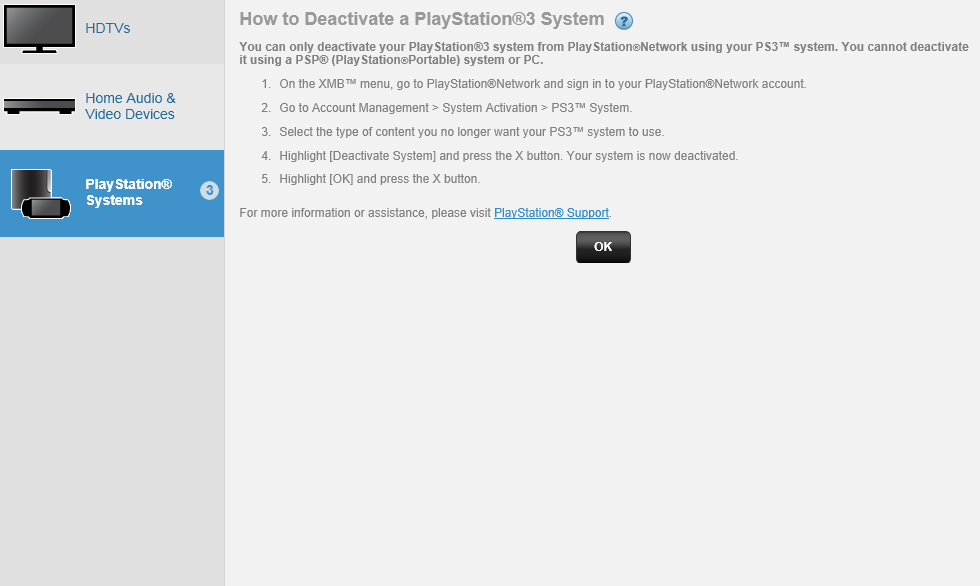Image resolution: width=980 pixels, height=586 pixels.
Task: Click the 'For more information or assistance' text
Action: click(365, 213)
